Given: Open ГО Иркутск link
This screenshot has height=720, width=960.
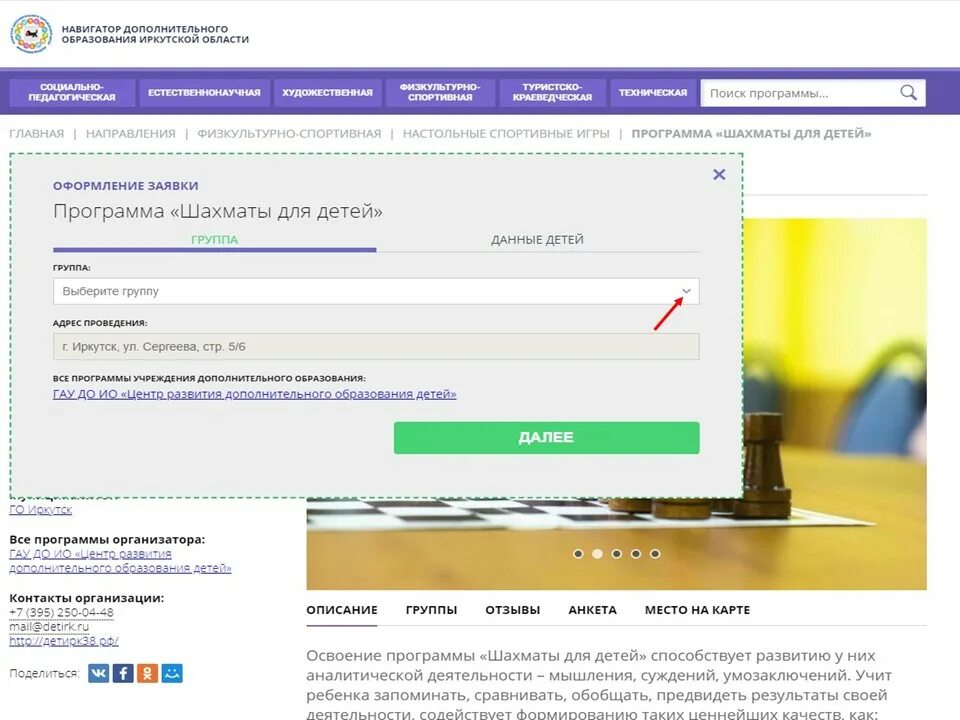Looking at the screenshot, I should tap(40, 509).
